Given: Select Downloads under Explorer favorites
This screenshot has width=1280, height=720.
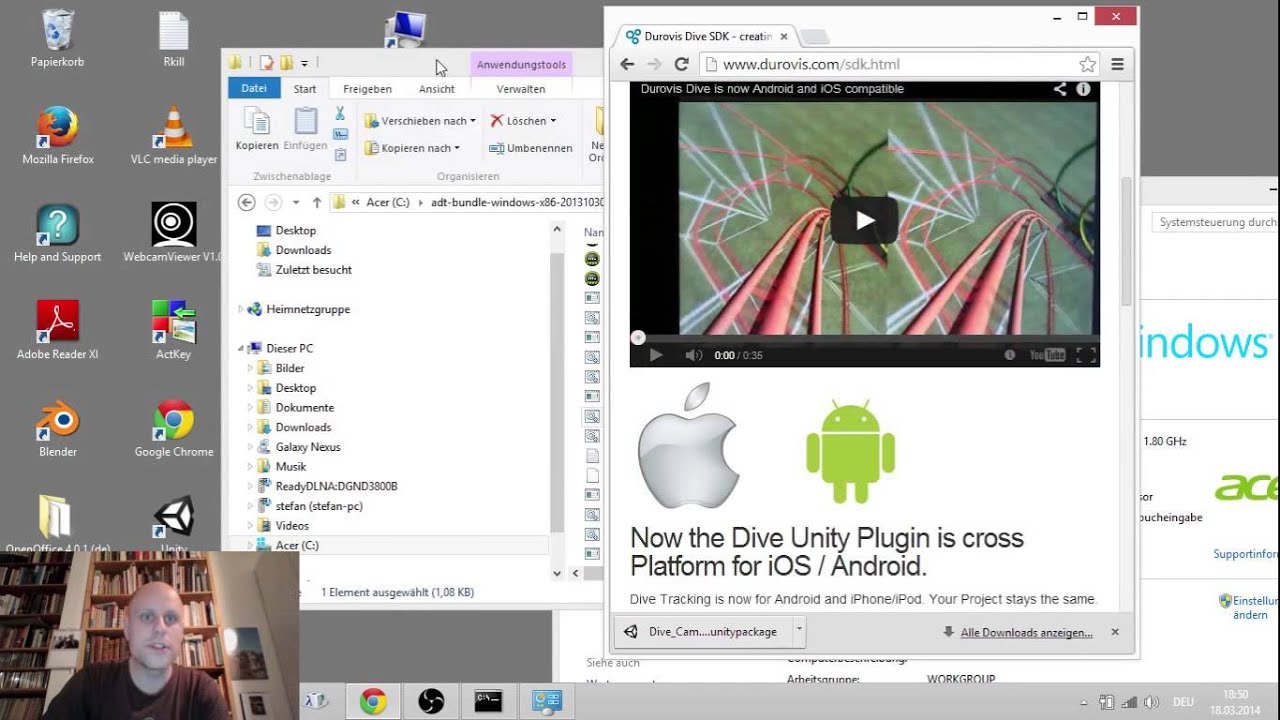Looking at the screenshot, I should 302,250.
